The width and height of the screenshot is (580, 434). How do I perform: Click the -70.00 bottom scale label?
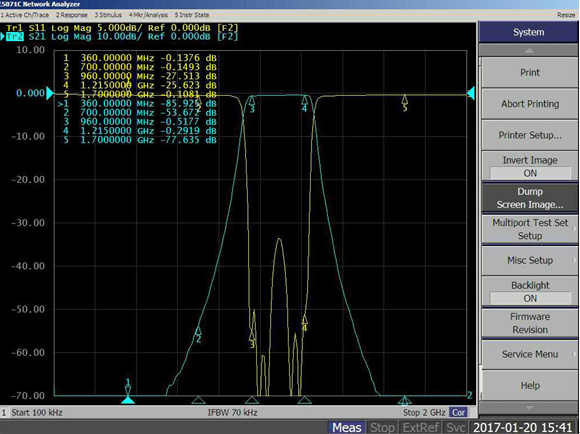coord(28,396)
